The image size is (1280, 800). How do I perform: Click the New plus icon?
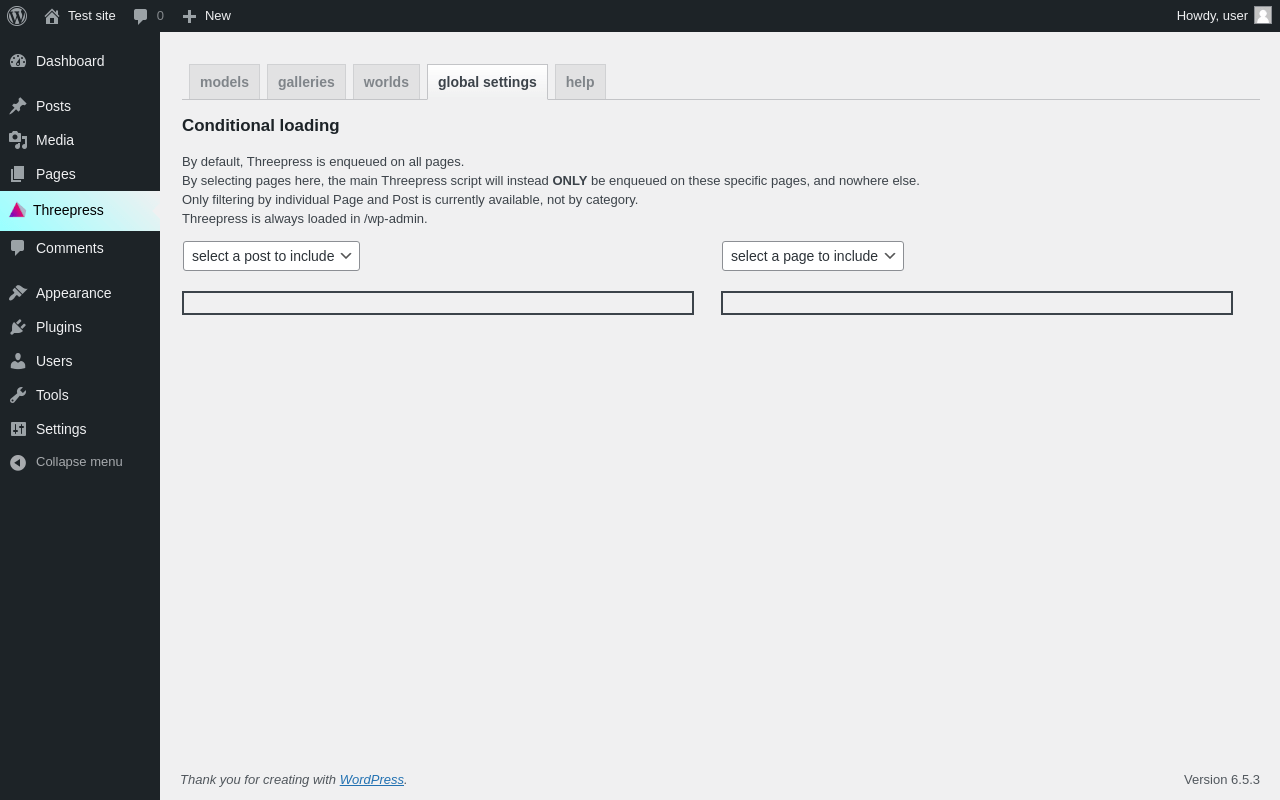(189, 16)
